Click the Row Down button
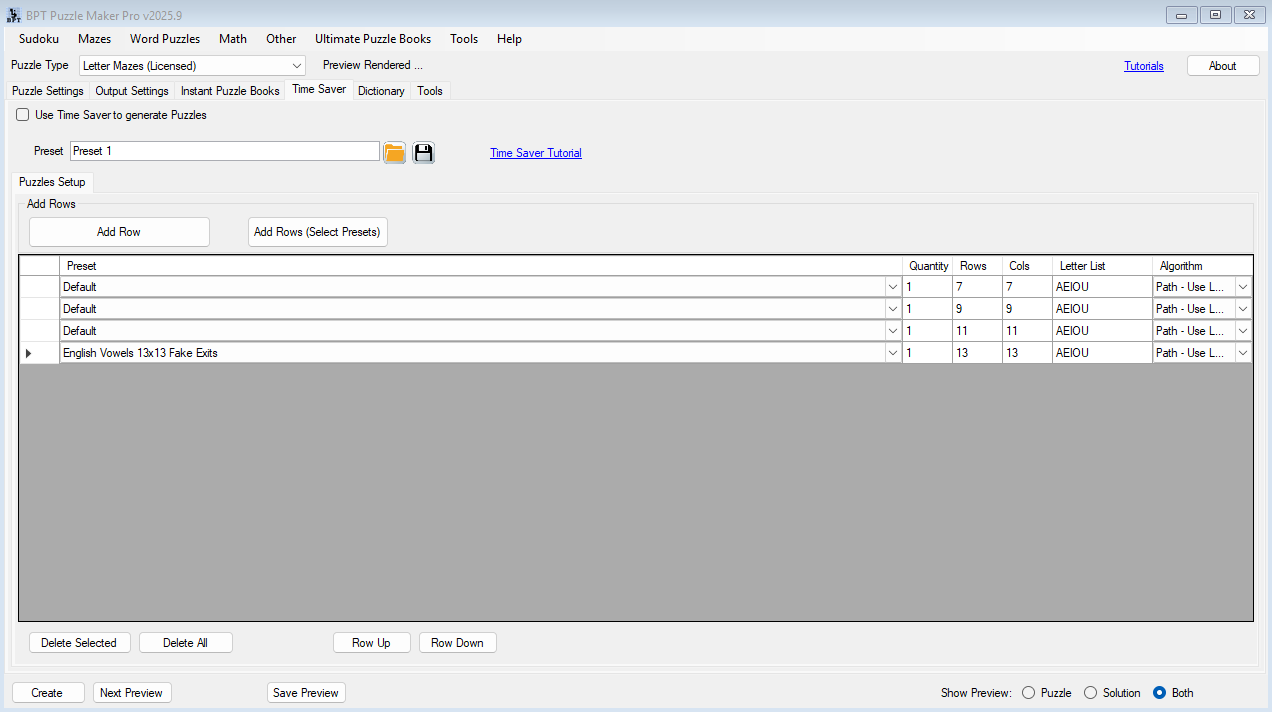 coord(457,643)
